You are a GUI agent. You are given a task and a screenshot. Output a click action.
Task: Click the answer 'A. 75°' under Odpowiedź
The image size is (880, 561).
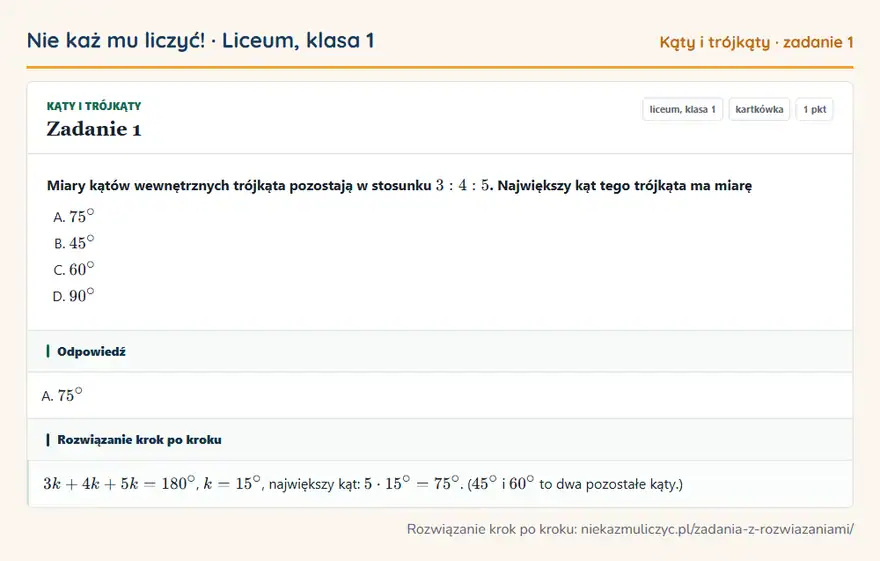62,395
